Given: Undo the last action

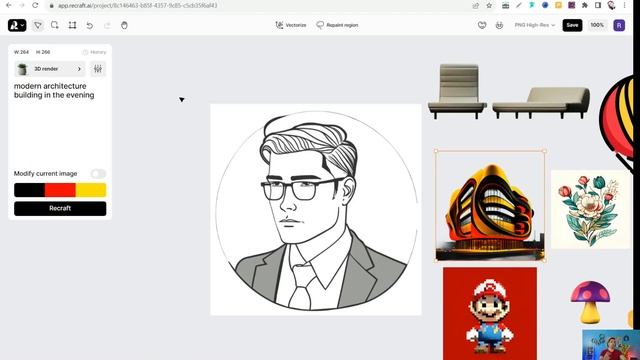Looking at the screenshot, I should click(89, 25).
